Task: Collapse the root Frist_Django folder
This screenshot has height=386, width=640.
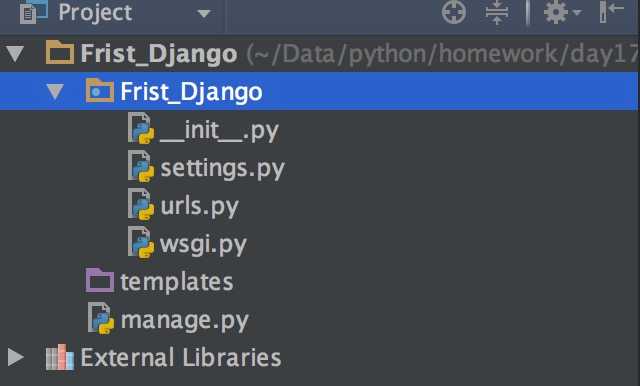Action: pyautogui.click(x=15, y=54)
